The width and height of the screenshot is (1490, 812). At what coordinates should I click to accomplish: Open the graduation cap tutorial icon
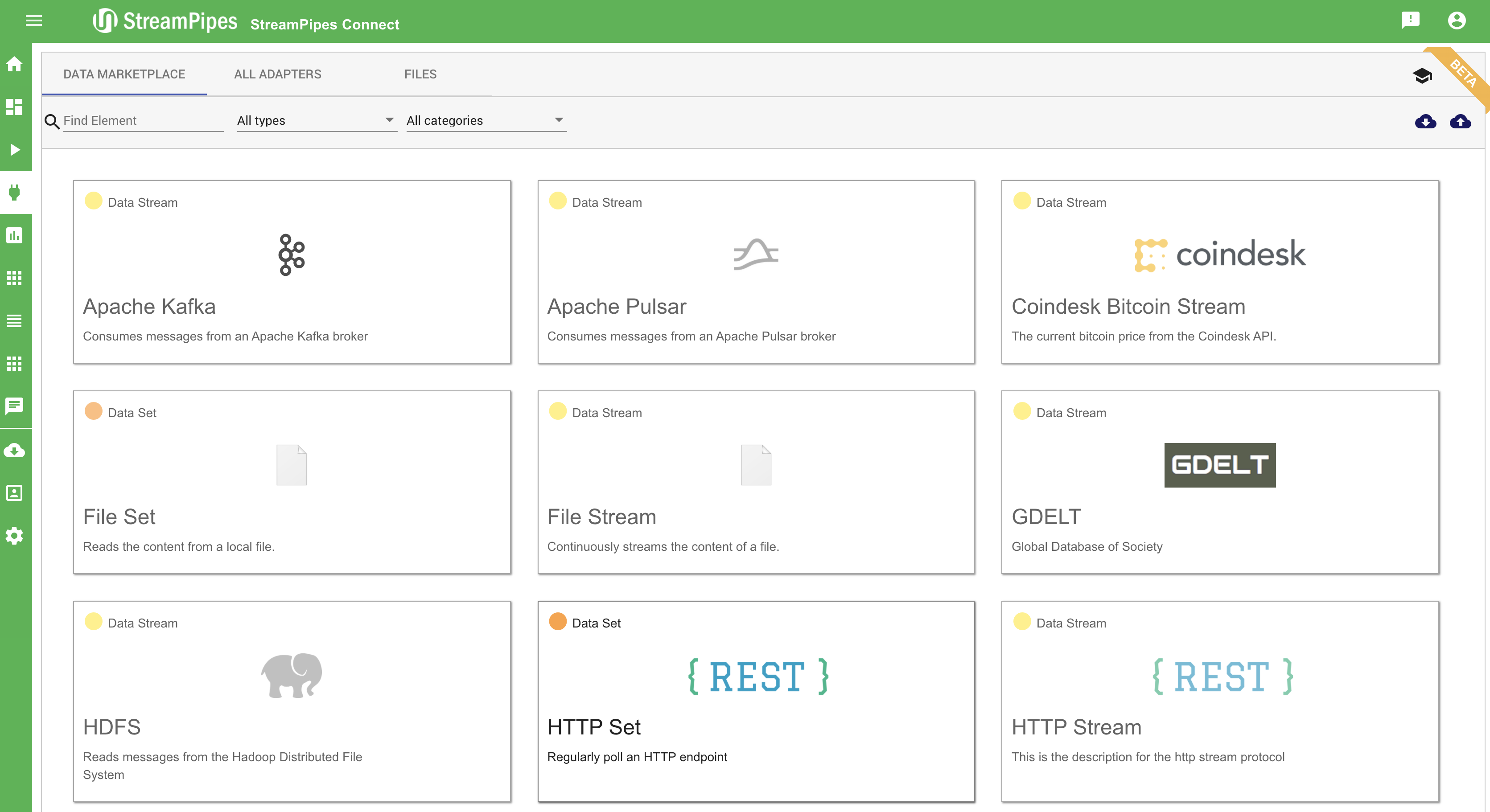coord(1422,76)
